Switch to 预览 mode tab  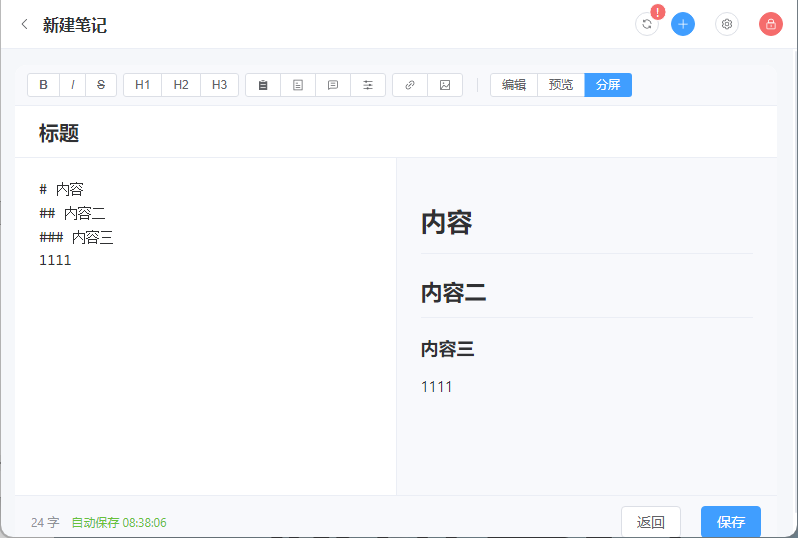pos(561,84)
